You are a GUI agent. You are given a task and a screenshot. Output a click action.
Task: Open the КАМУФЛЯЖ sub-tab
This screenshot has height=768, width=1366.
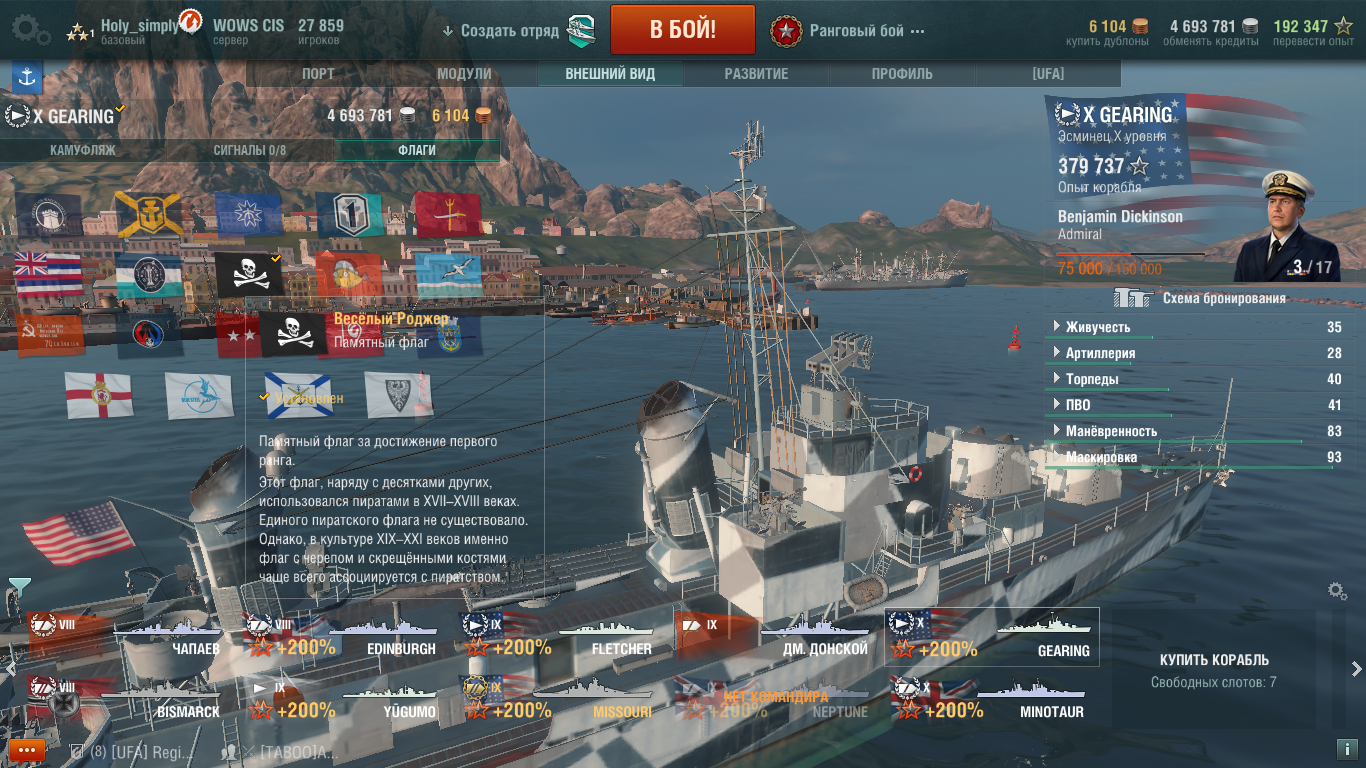[x=83, y=150]
